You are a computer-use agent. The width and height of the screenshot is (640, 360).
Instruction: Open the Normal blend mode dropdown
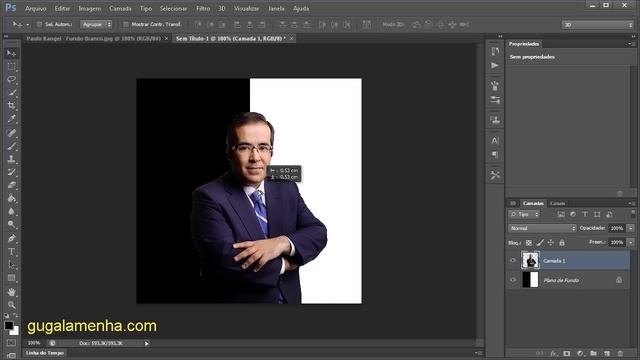click(542, 228)
